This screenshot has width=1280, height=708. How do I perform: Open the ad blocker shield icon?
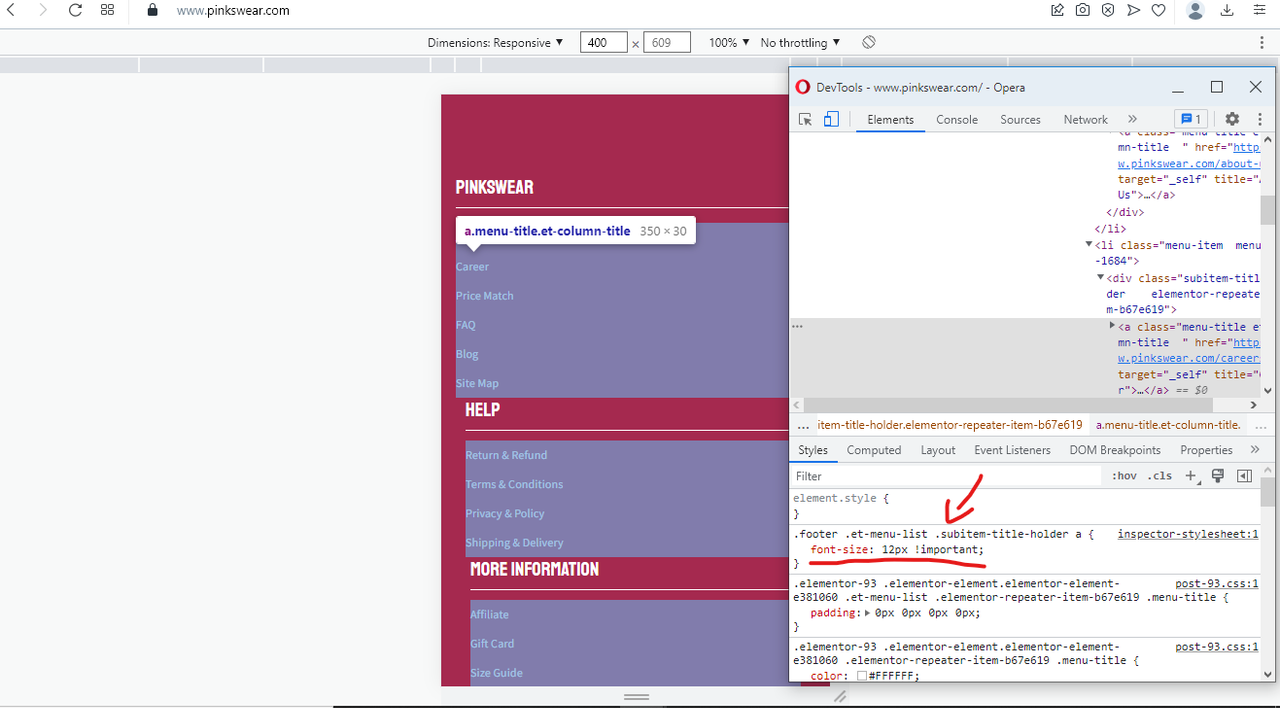pos(1108,10)
